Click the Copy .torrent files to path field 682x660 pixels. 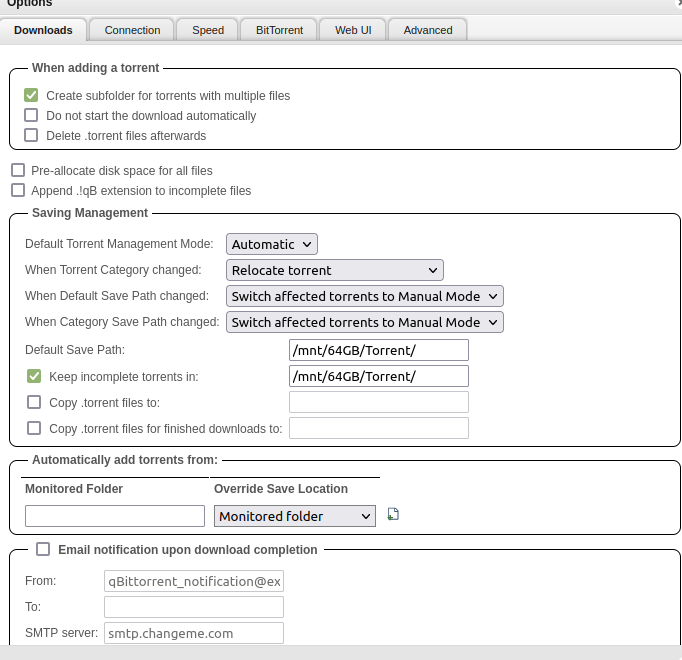(379, 402)
